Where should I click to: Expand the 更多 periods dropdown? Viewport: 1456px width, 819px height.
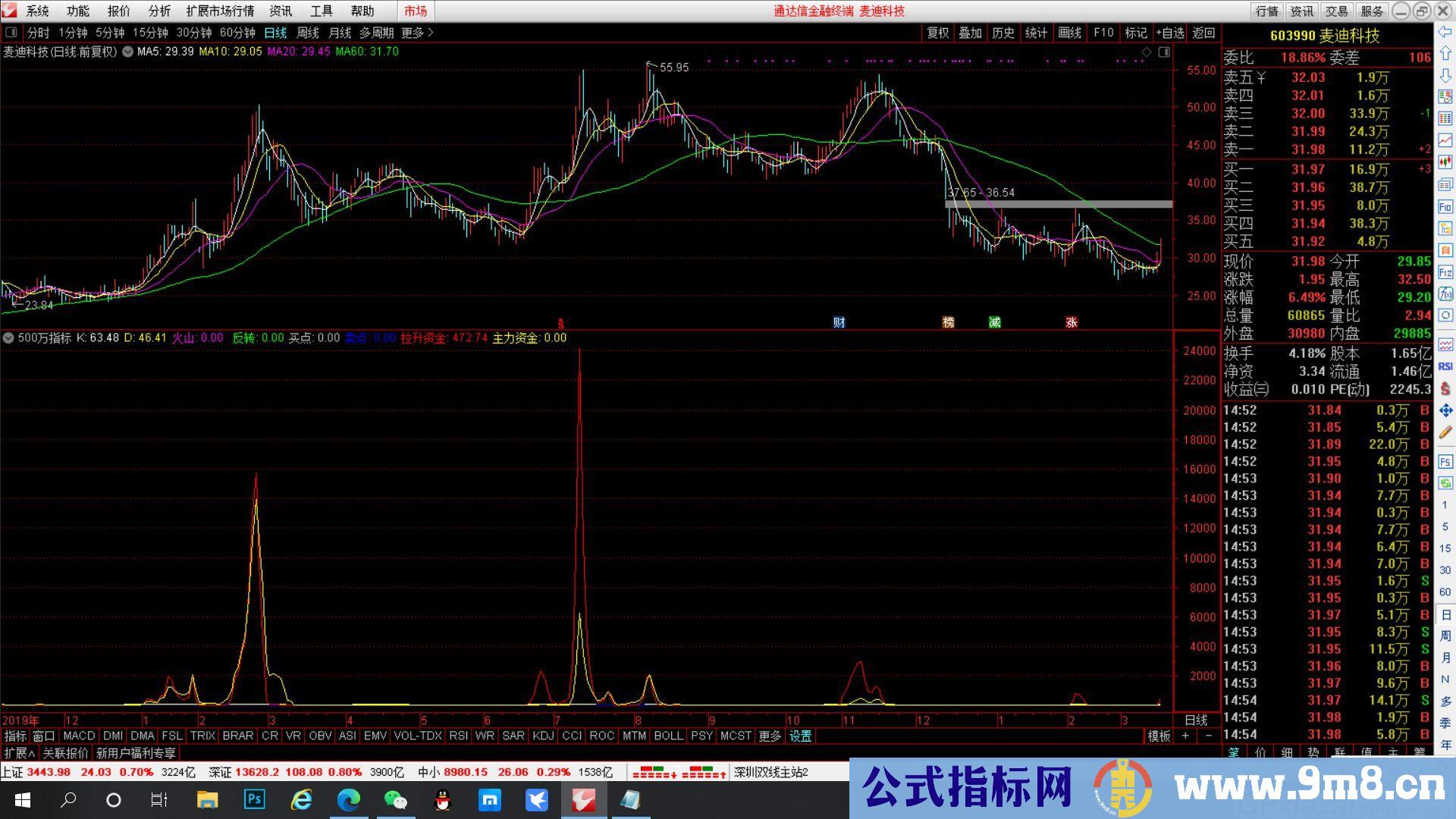click(417, 33)
